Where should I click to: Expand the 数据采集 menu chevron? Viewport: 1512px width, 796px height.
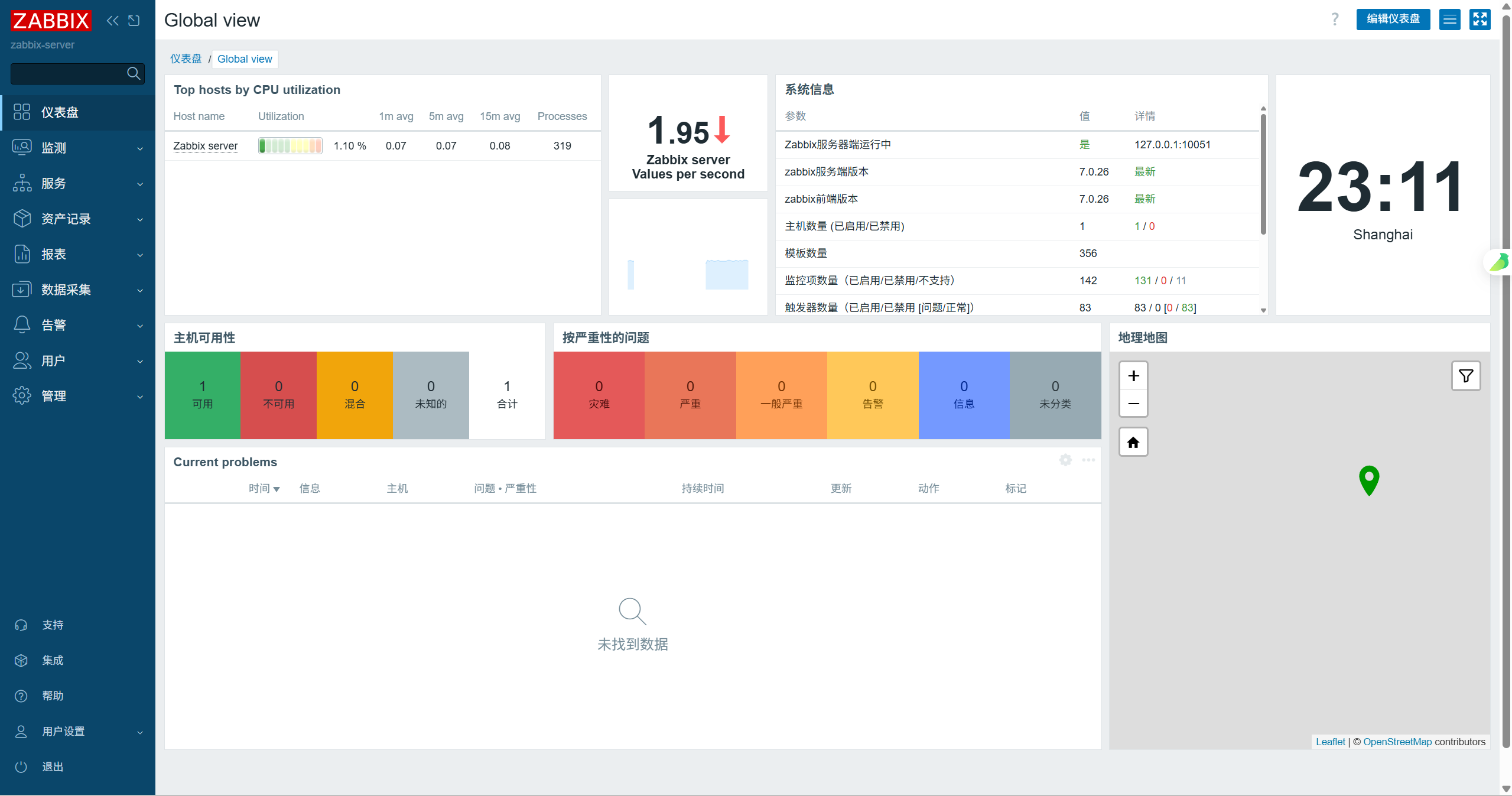click(x=140, y=290)
